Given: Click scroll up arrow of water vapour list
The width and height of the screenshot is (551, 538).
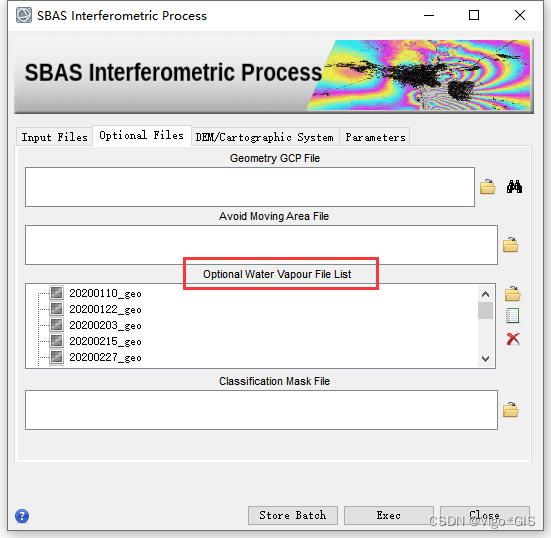Looking at the screenshot, I should [x=486, y=294].
